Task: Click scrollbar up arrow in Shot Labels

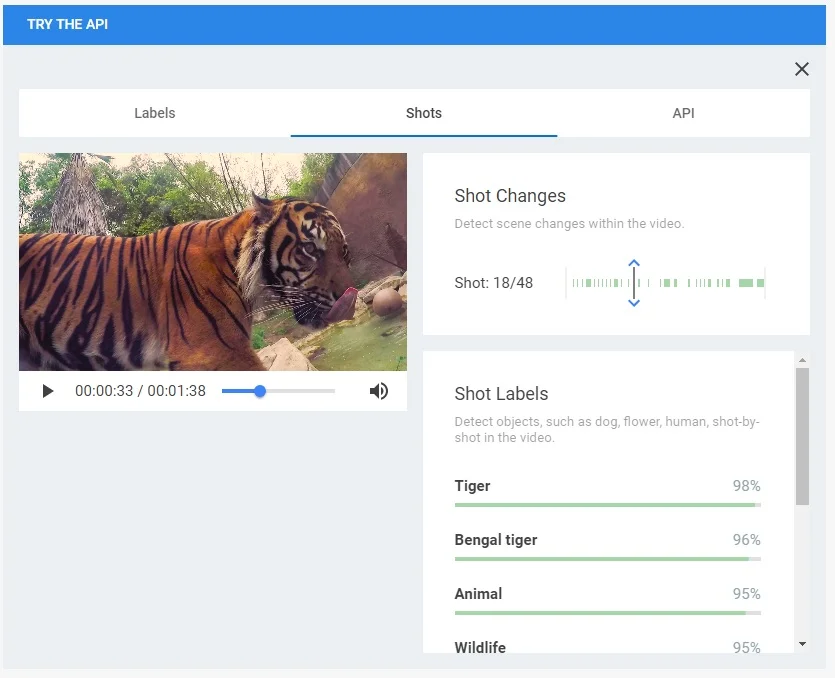Action: tap(803, 361)
